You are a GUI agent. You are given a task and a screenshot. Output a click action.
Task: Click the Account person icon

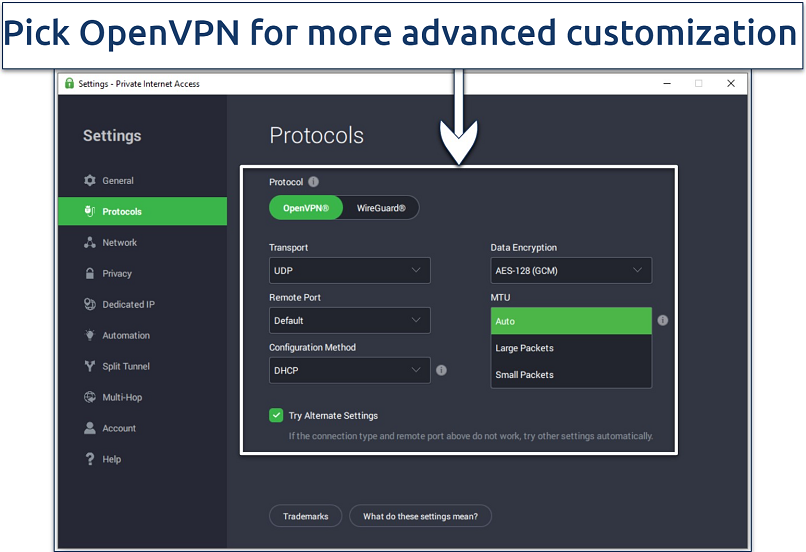pos(89,428)
